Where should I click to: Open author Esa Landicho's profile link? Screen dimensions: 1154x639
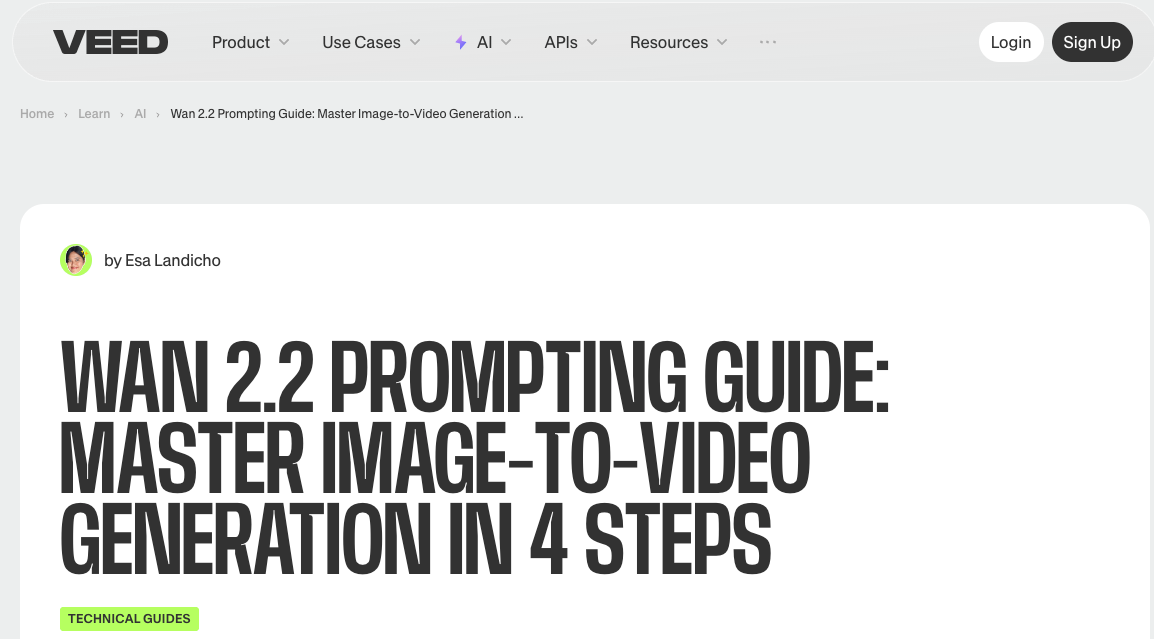(163, 261)
